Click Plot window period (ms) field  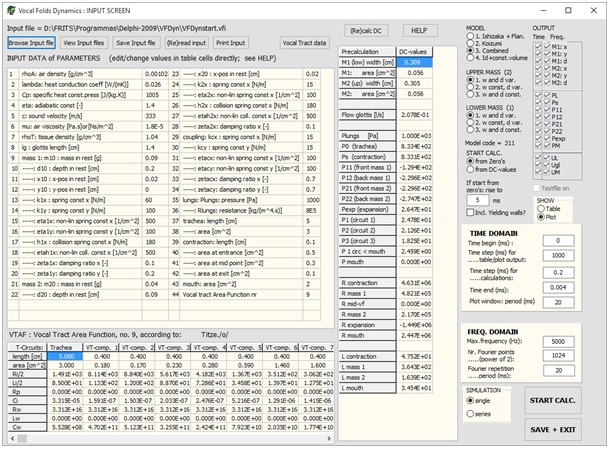coord(558,302)
